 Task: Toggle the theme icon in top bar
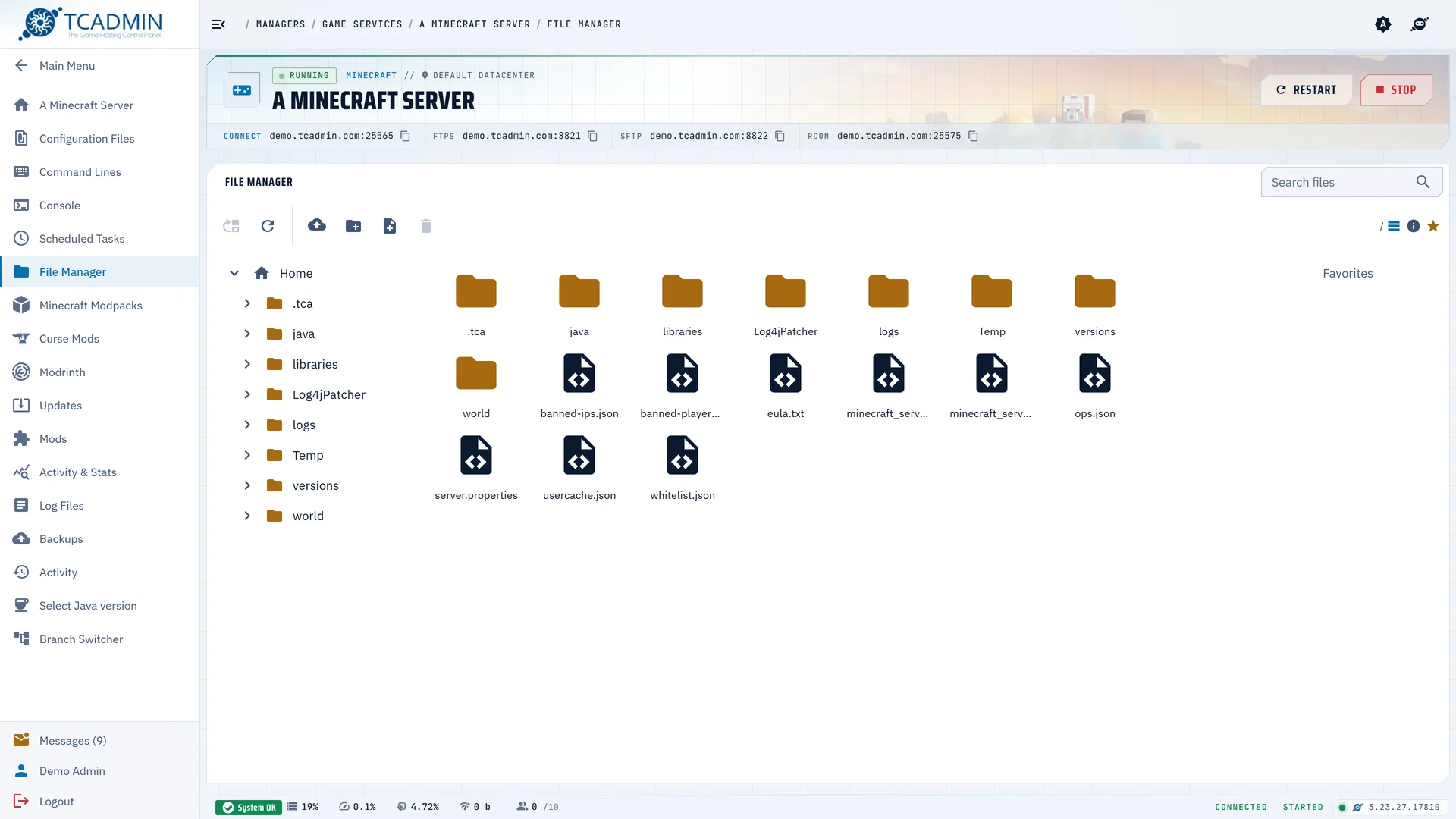click(1383, 24)
